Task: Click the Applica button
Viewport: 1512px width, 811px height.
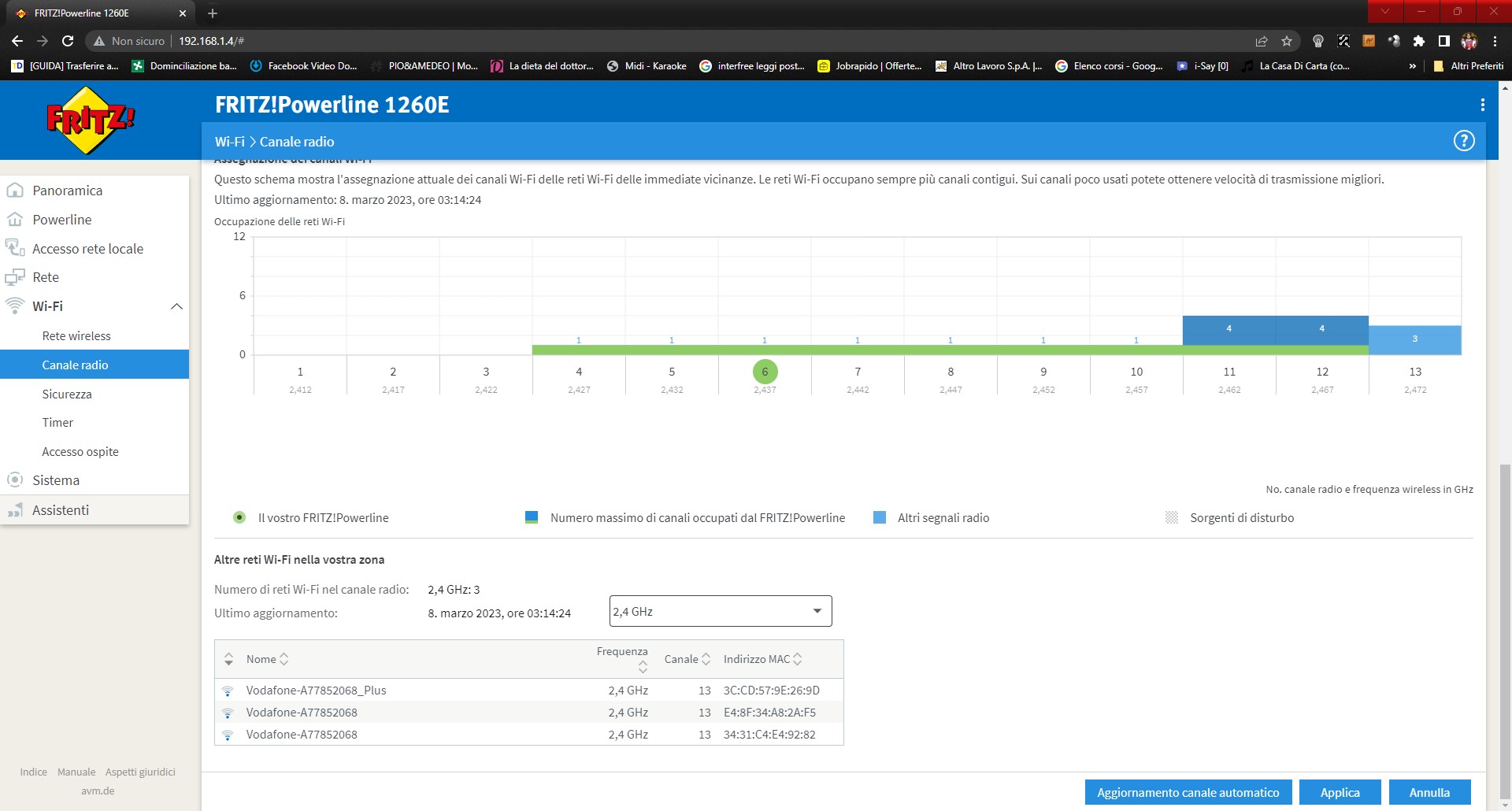Action: [1340, 792]
